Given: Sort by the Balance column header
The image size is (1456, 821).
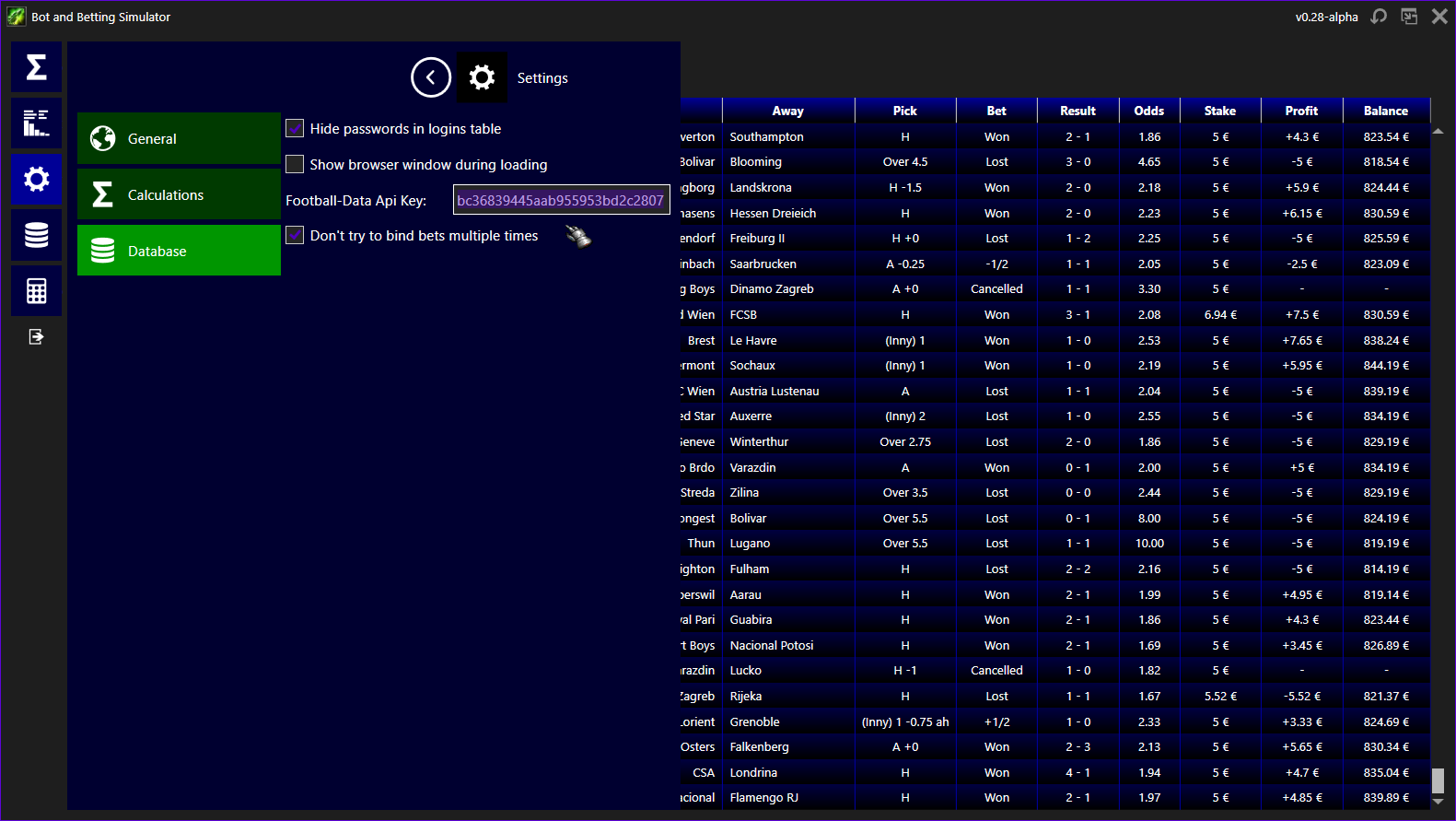Looking at the screenshot, I should tap(1386, 111).
